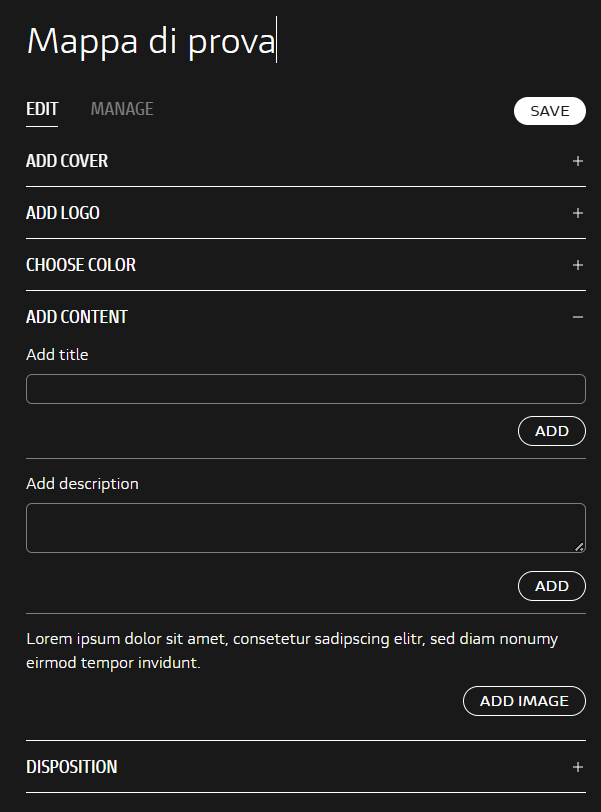Click the plus icon beside CHOOSE COLOR
This screenshot has width=601, height=812.
(x=578, y=265)
